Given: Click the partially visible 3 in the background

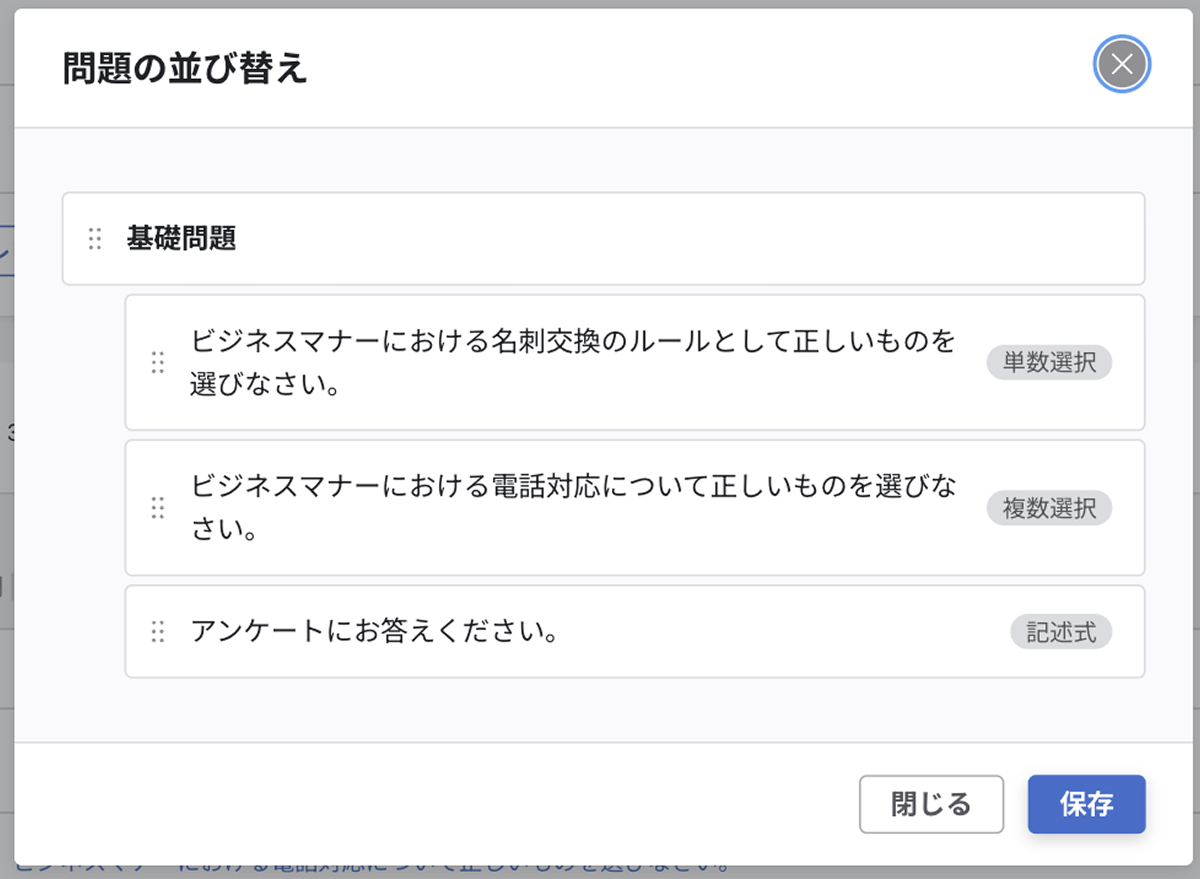Looking at the screenshot, I should click(x=11, y=432).
